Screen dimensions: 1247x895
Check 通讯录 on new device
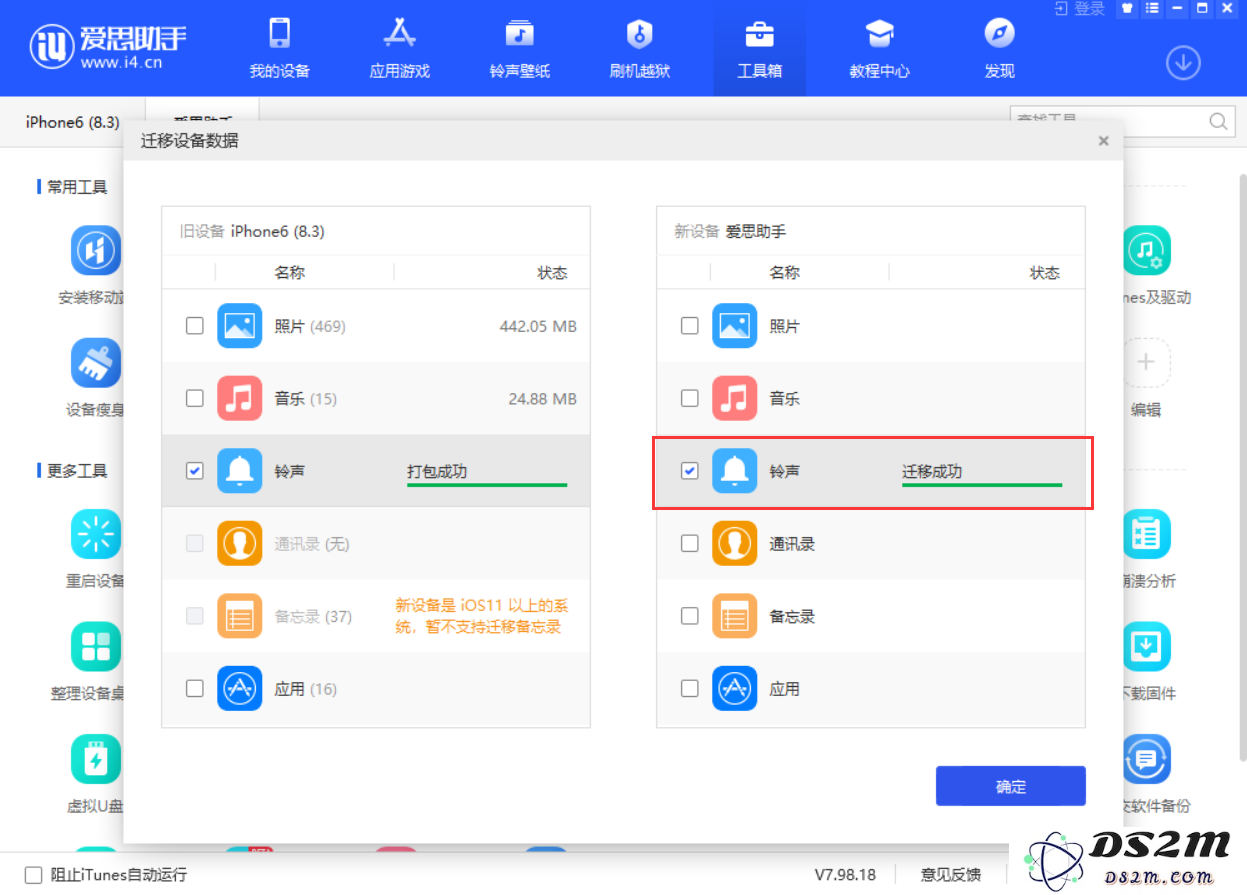pos(690,543)
